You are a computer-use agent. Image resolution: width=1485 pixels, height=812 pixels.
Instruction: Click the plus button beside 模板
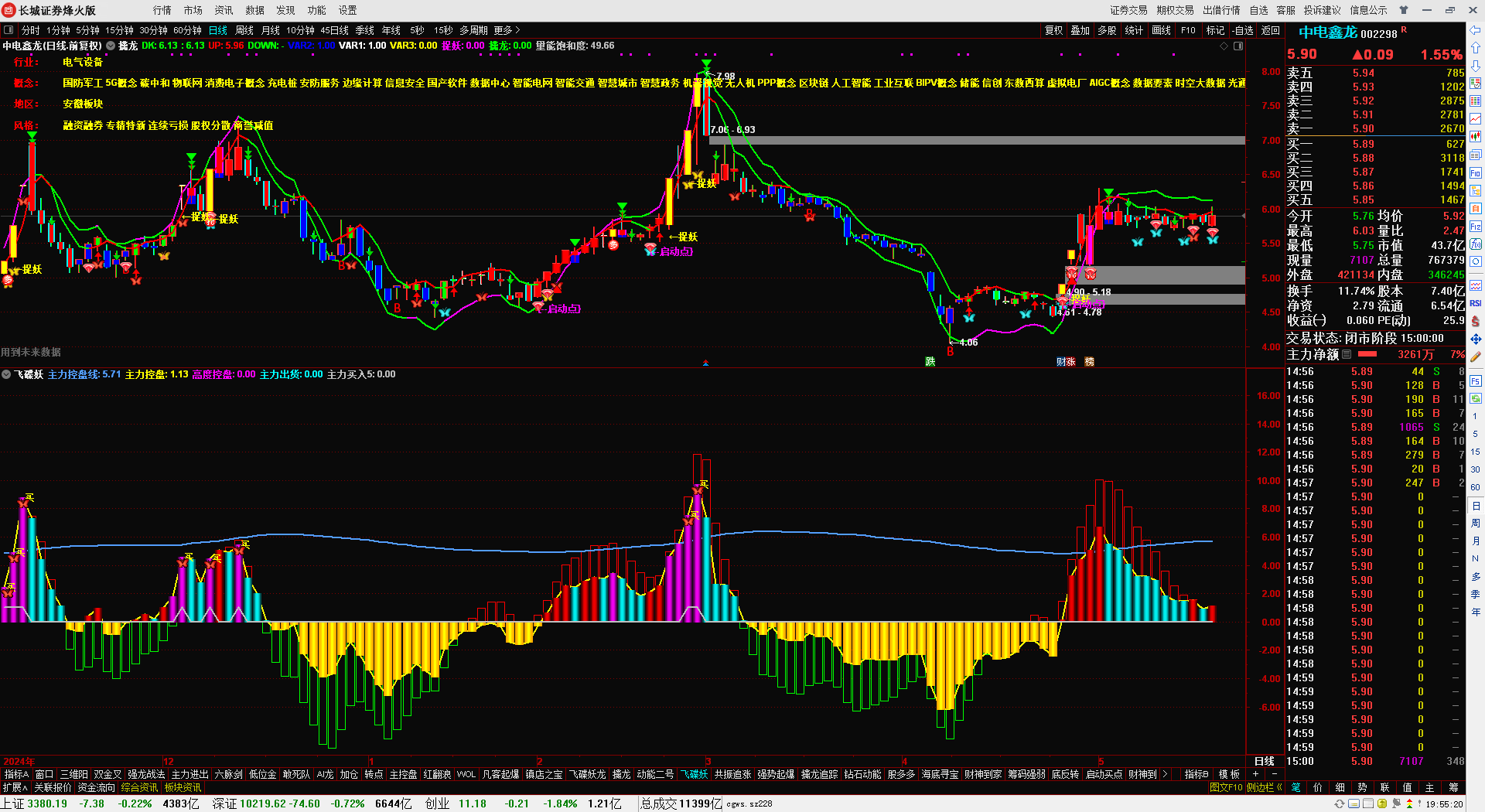click(x=1255, y=774)
